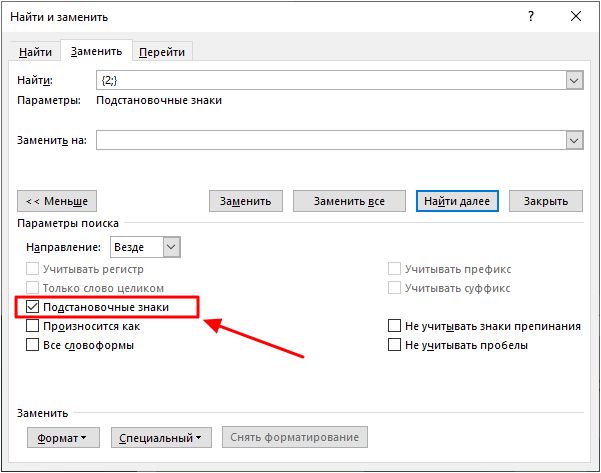This screenshot has height=473, width=601.
Task: Click the Найти search text field
Action: click(x=331, y=80)
